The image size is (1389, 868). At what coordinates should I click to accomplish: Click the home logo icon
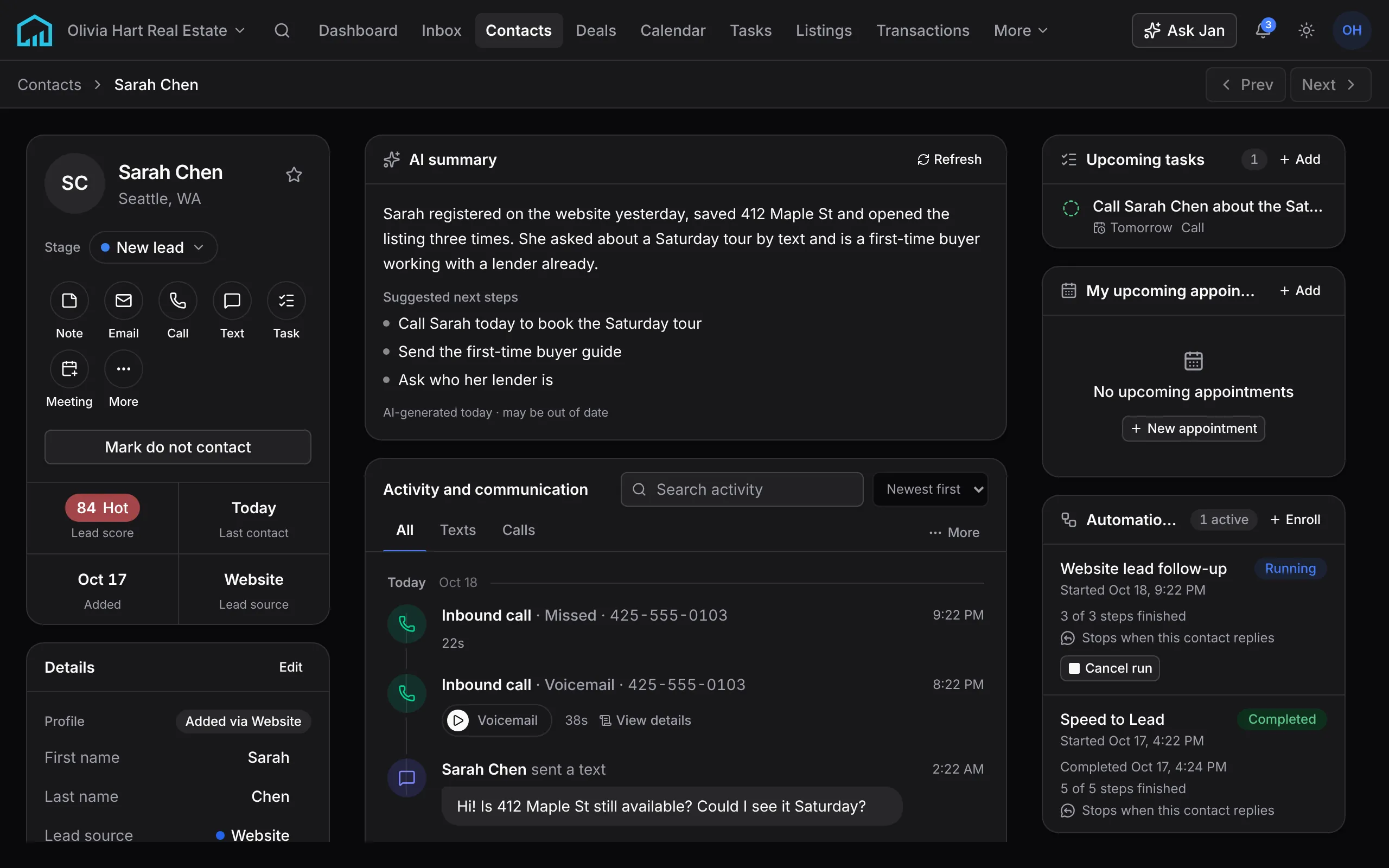34,30
